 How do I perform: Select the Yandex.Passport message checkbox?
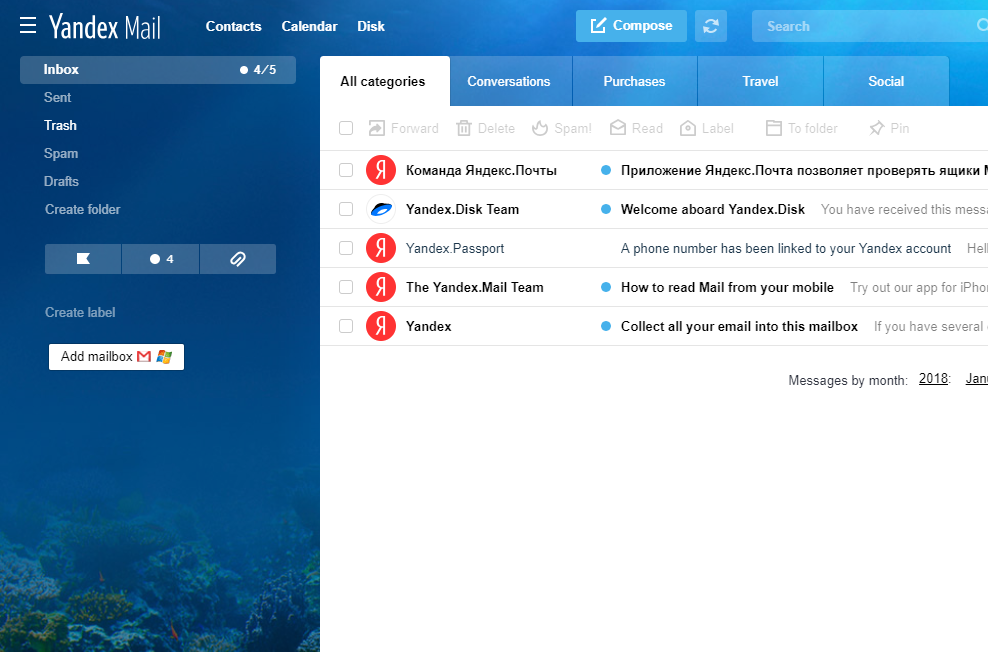click(346, 248)
